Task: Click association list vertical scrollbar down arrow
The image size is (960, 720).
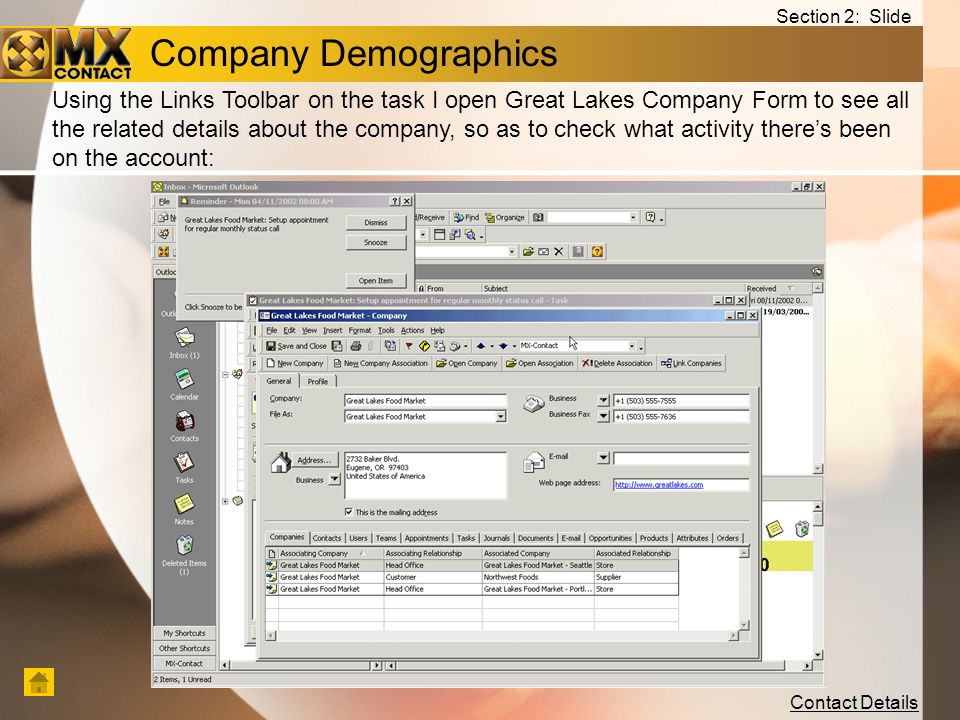Action: point(744,624)
